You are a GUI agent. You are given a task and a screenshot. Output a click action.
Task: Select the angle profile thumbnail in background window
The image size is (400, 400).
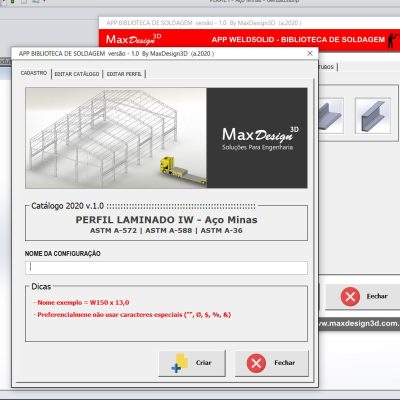point(331,116)
